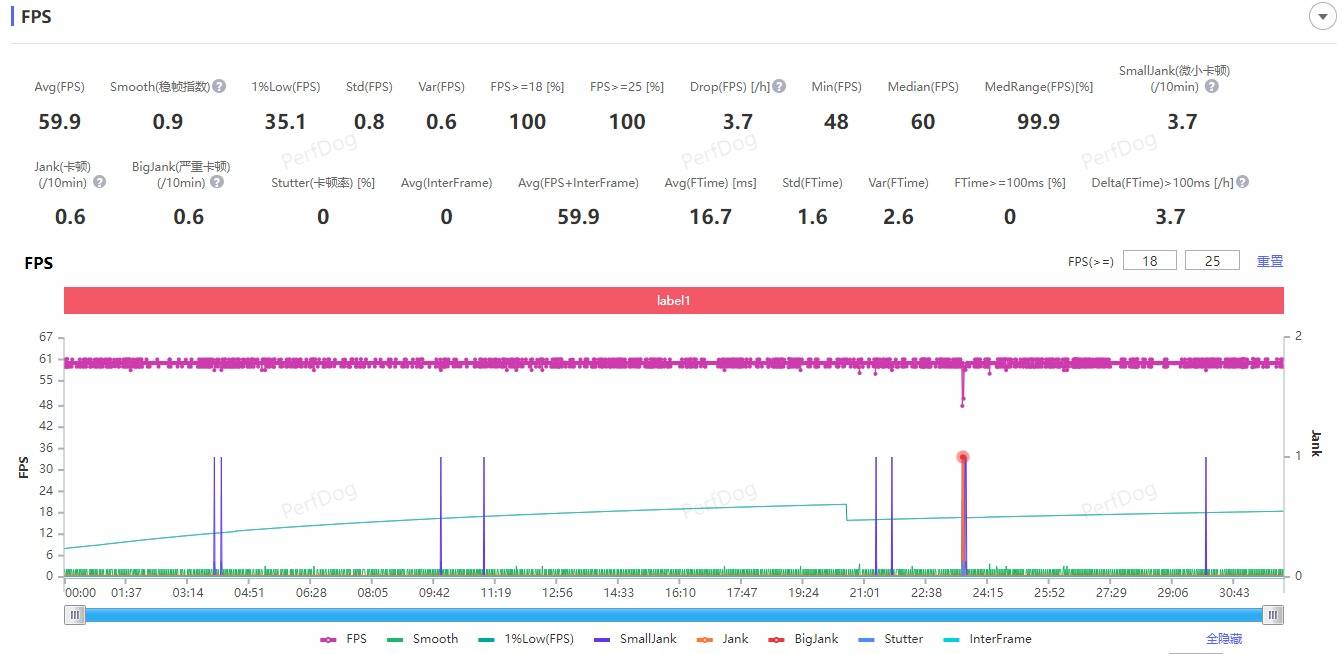
Task: Toggle SmallJank series visibility in legend
Action: (635, 639)
